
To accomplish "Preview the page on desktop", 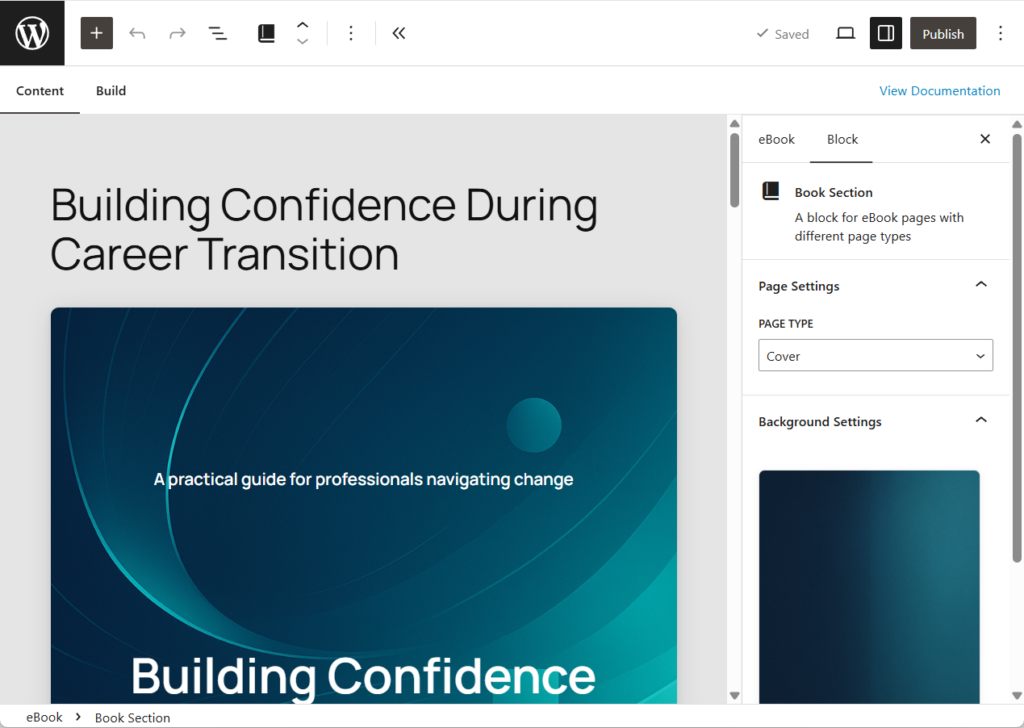I will (845, 33).
